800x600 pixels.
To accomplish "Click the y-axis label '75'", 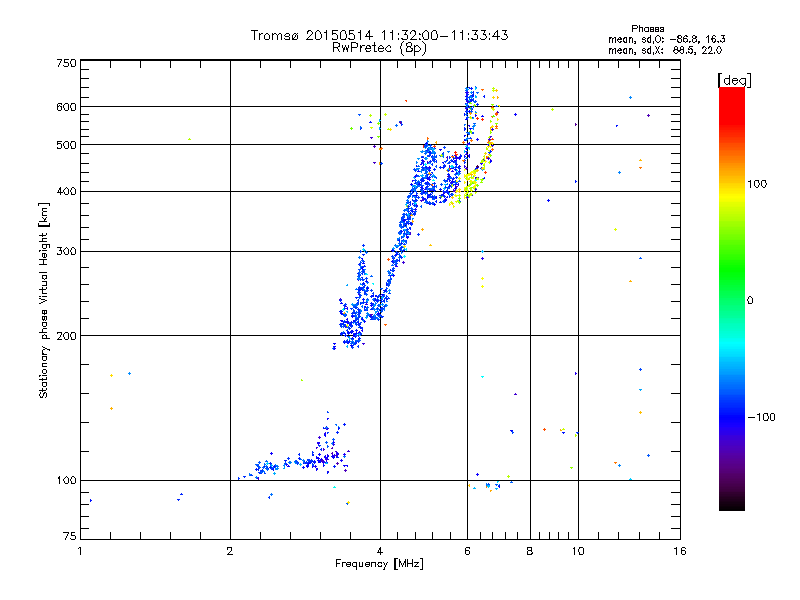I will [x=70, y=536].
